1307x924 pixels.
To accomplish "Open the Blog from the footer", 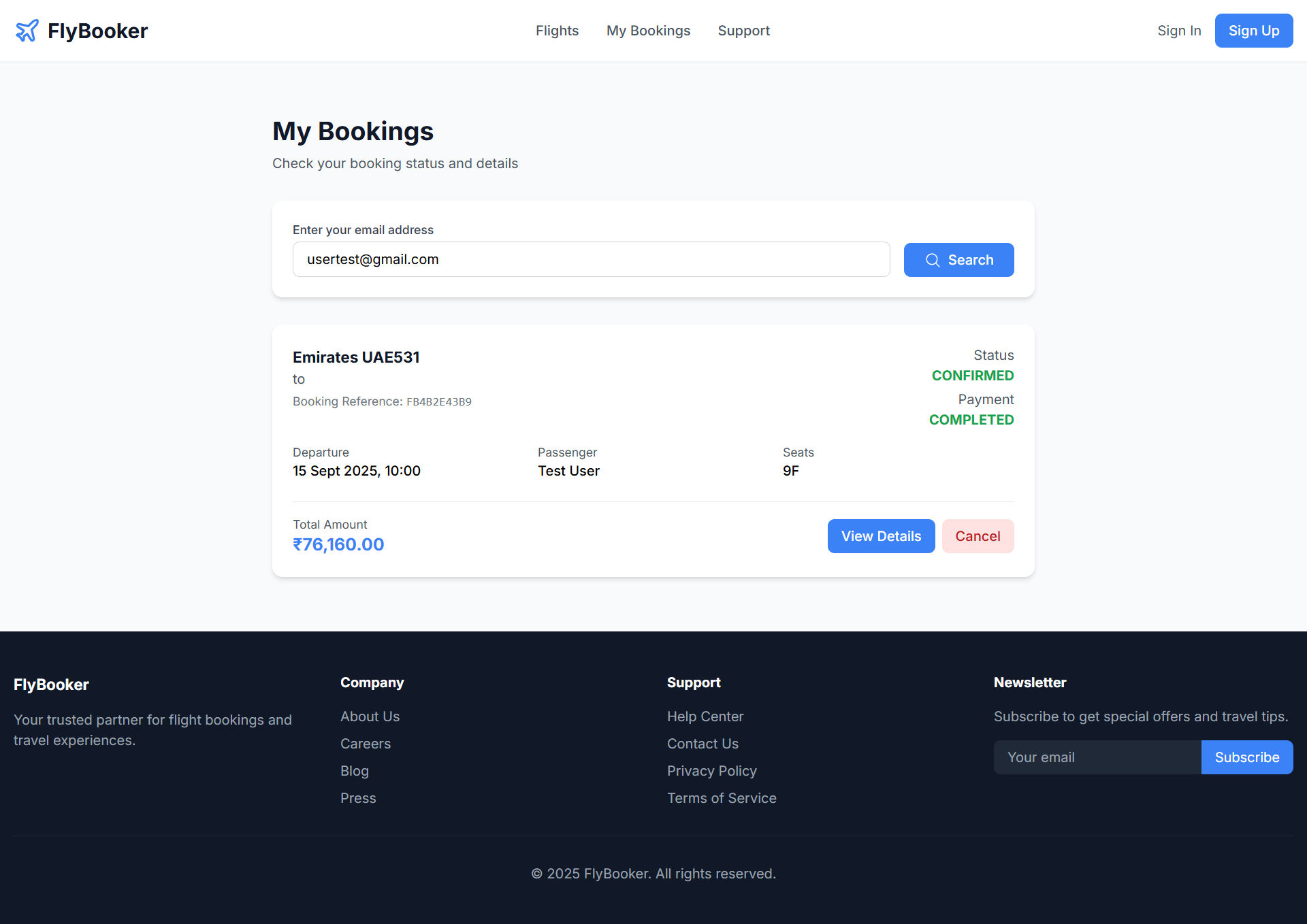I will pos(354,771).
